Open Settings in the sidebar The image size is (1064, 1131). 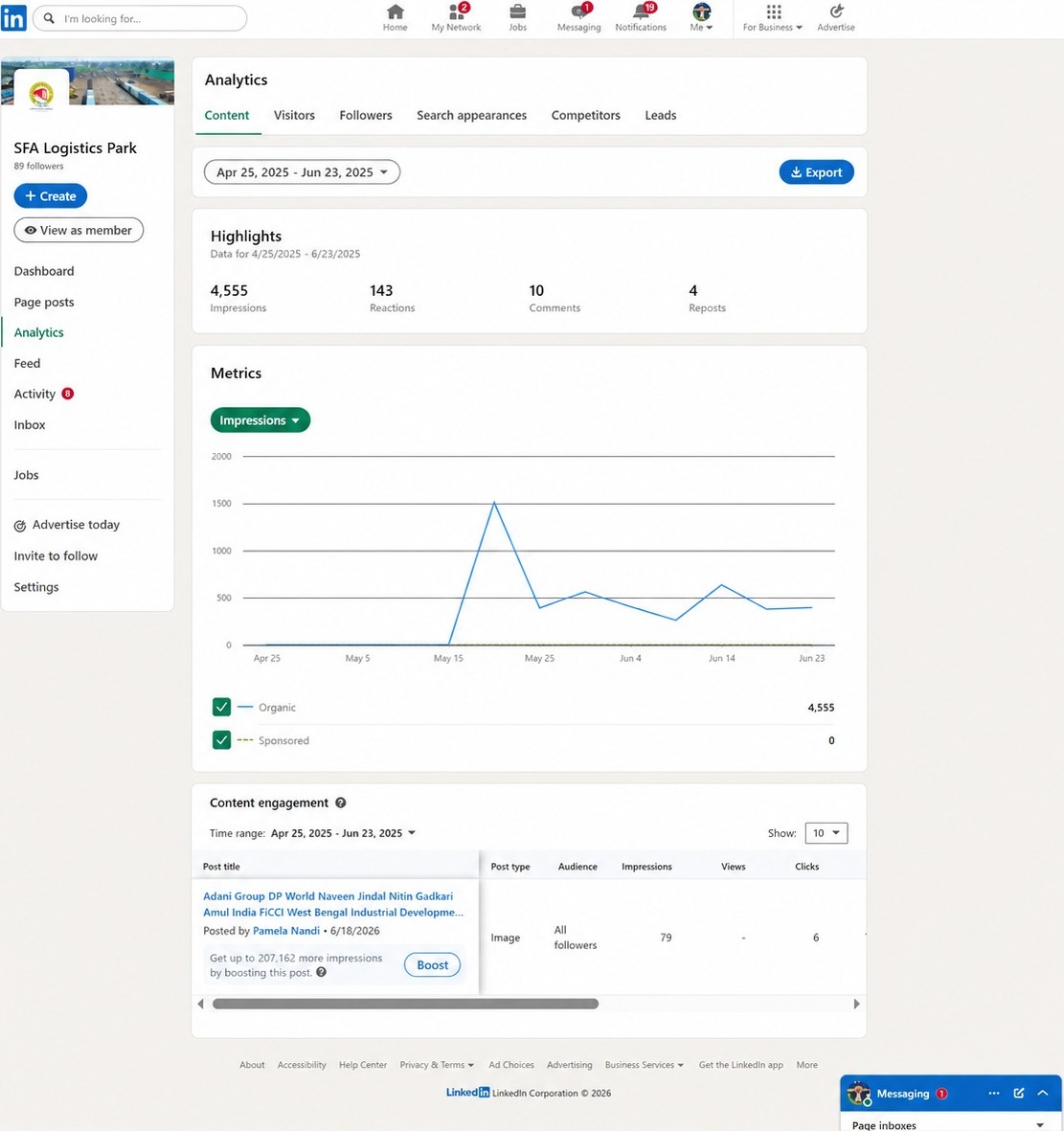(x=36, y=587)
